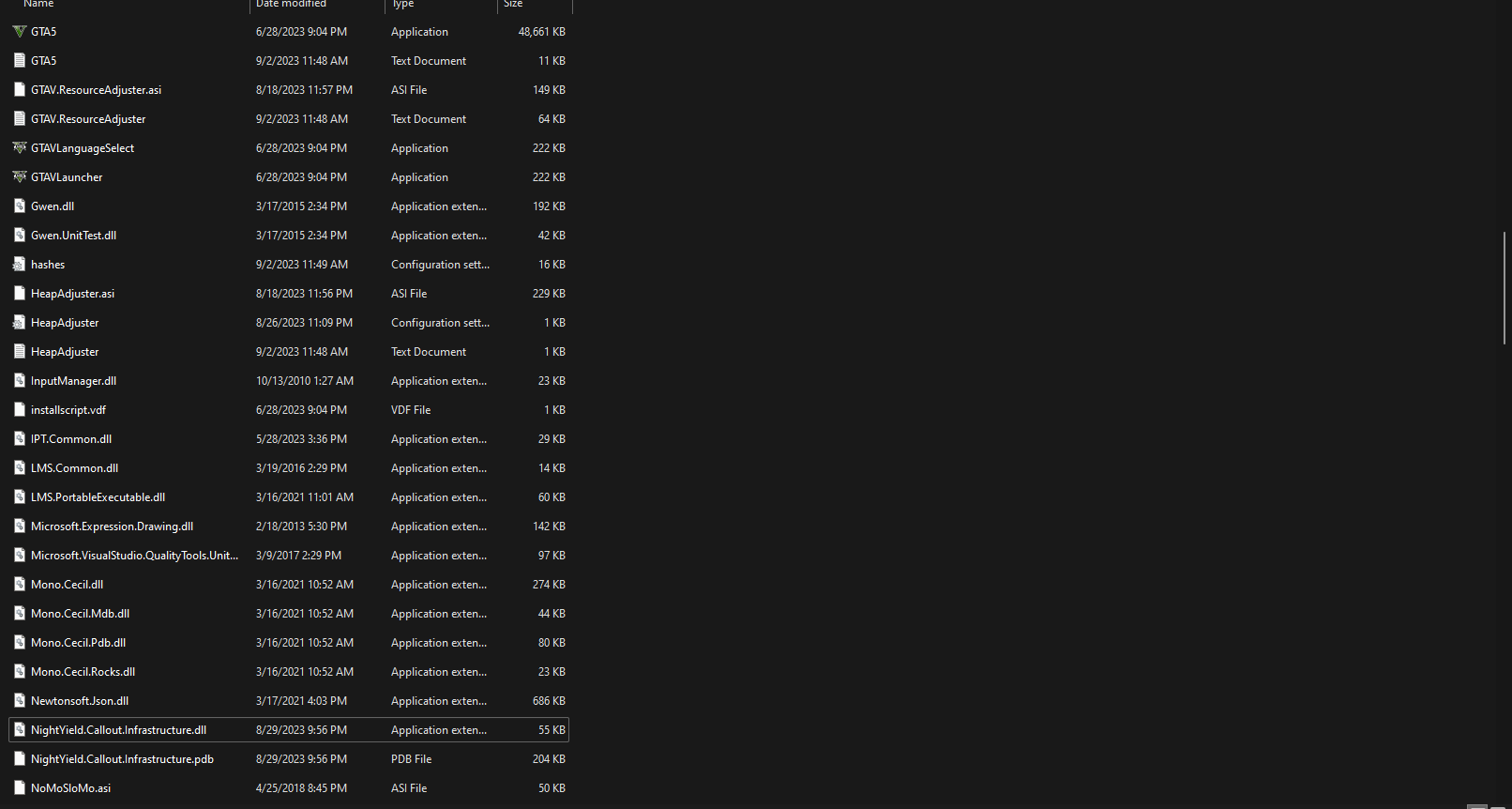Select the 274 KB size value

tap(549, 585)
